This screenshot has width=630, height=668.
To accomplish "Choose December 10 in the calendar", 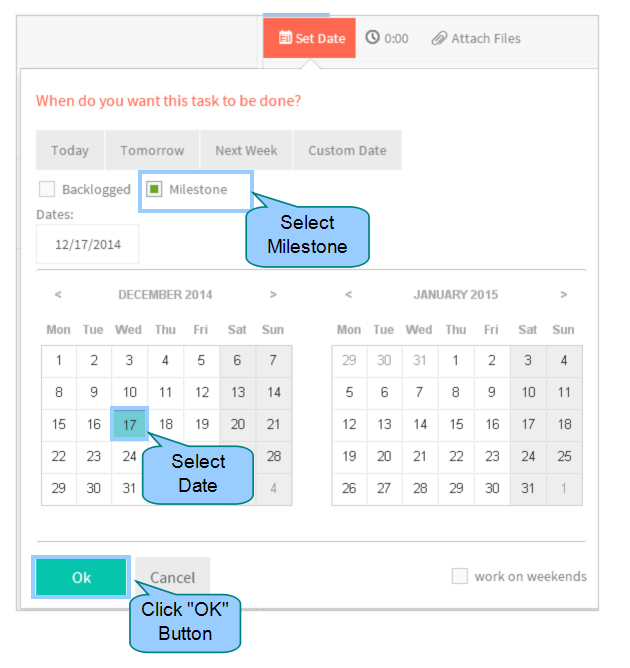I will (x=129, y=392).
